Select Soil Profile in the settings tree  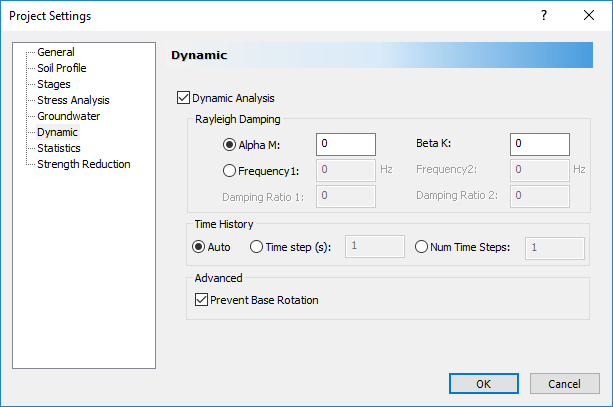tap(61, 68)
